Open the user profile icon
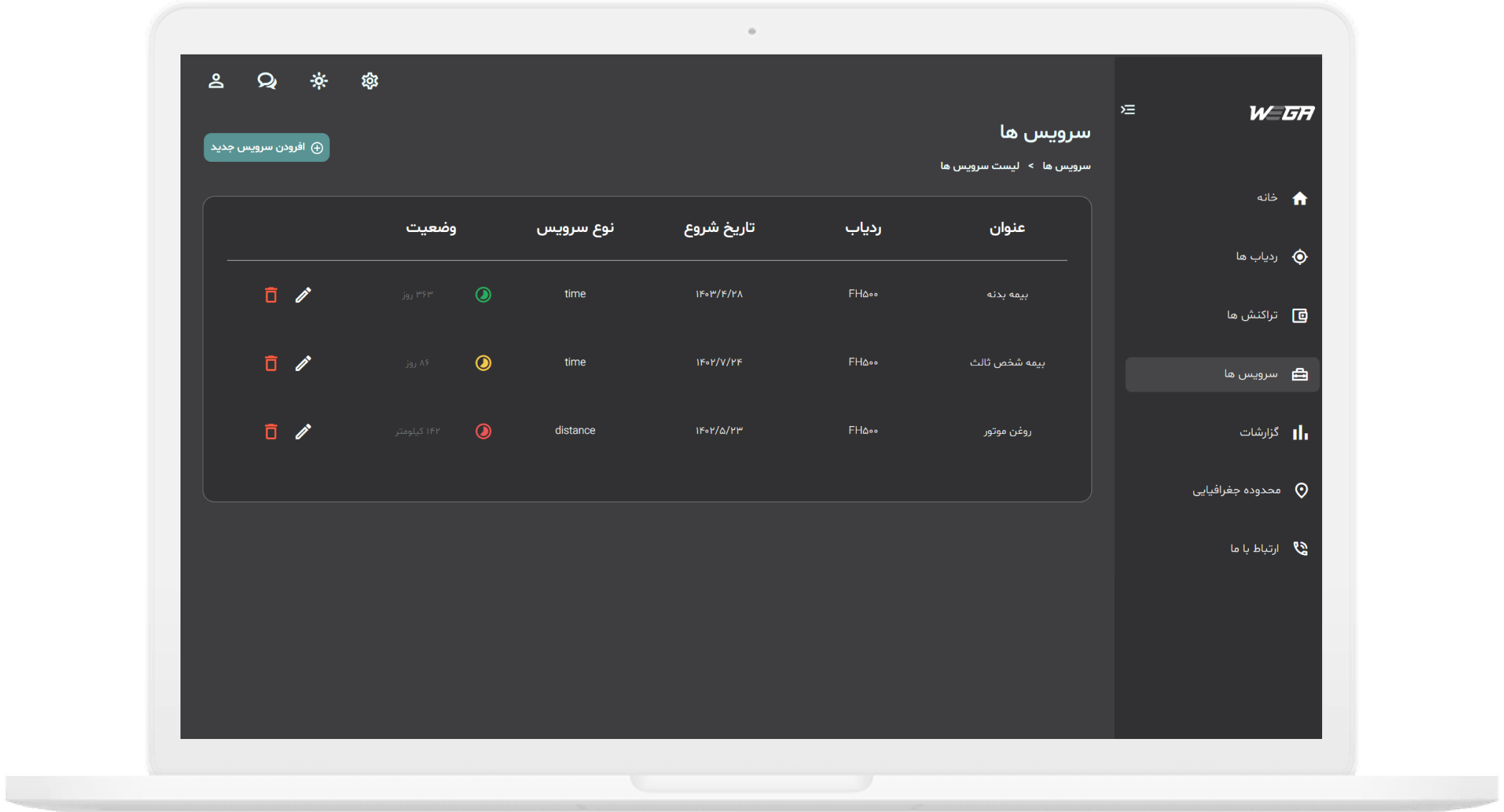The width and height of the screenshot is (1504, 812). (216, 81)
